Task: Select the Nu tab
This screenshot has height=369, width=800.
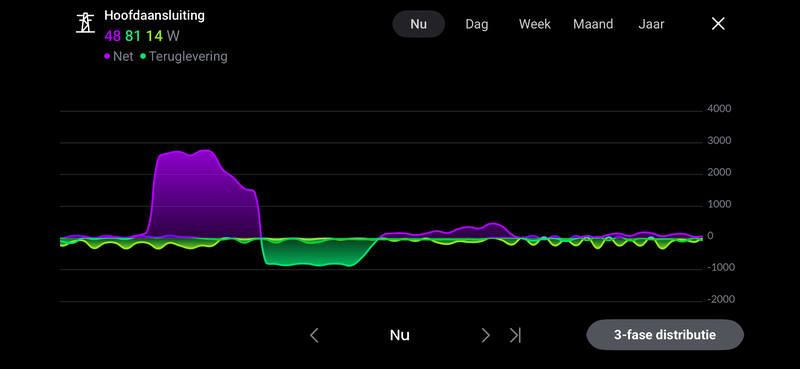Action: (418, 24)
